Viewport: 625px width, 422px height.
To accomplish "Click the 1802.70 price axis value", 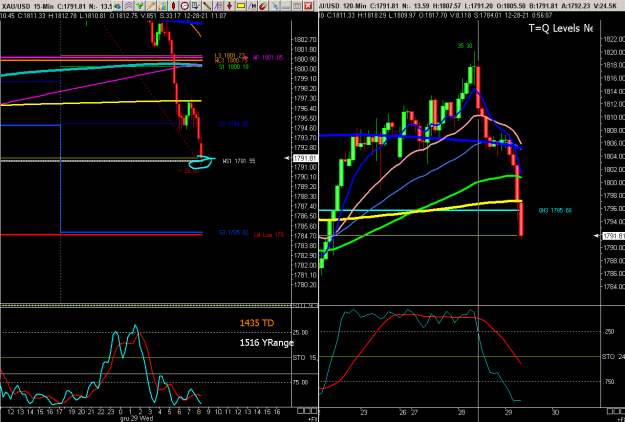I will click(305, 39).
